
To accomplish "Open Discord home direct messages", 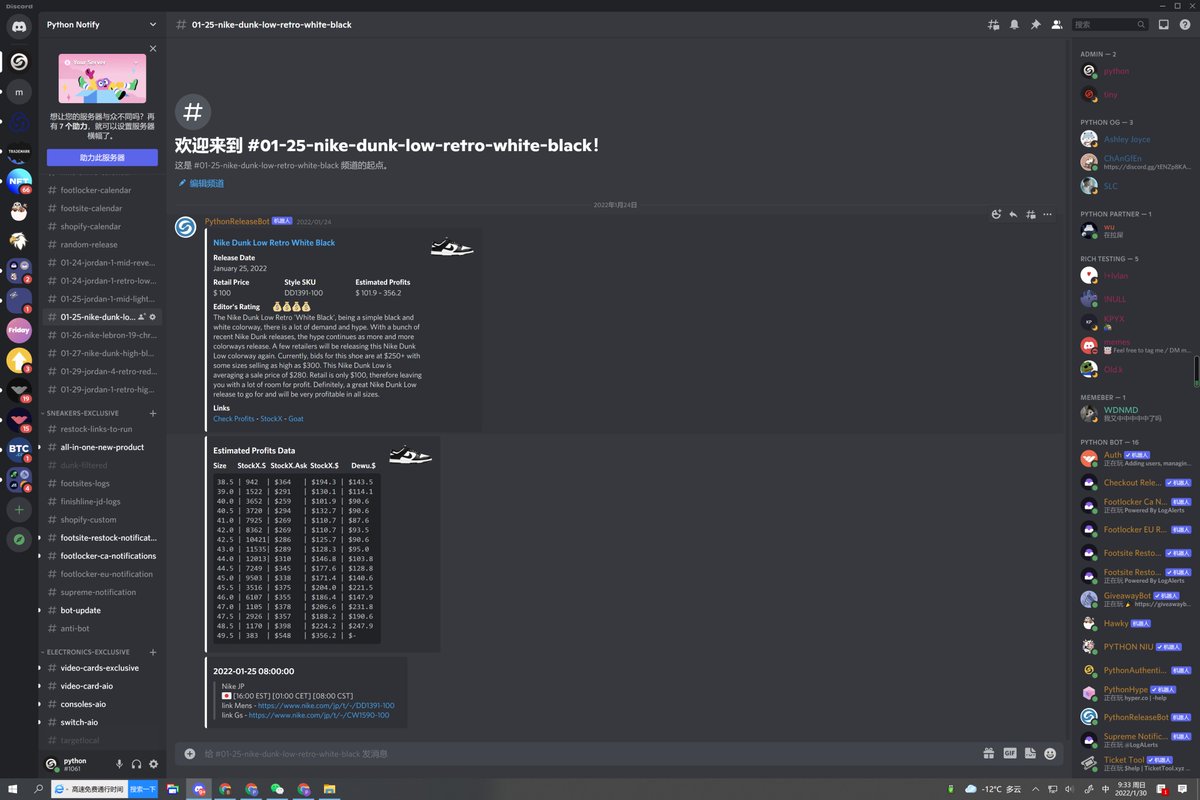I will tap(19, 28).
